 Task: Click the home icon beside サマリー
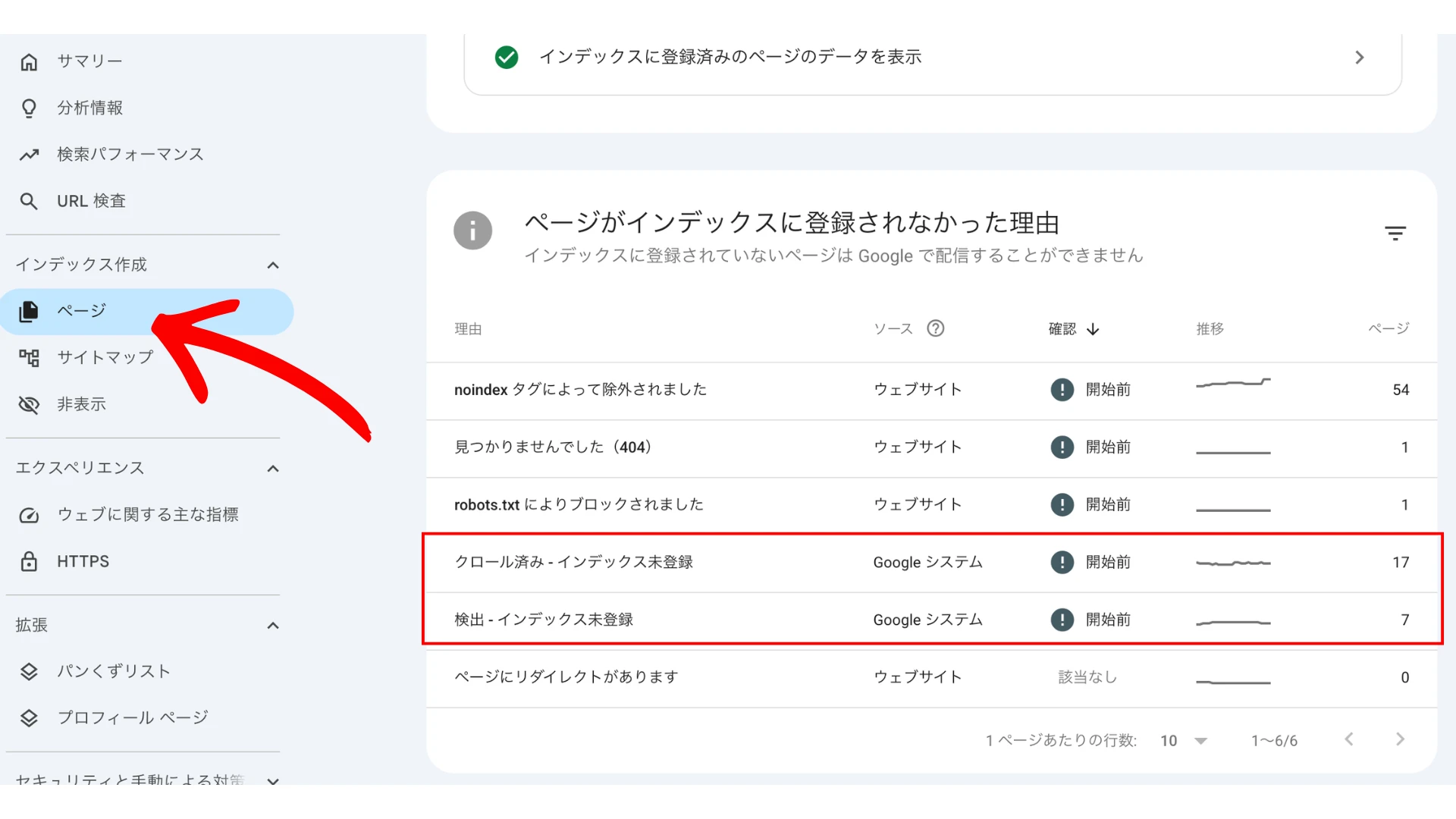[x=29, y=61]
